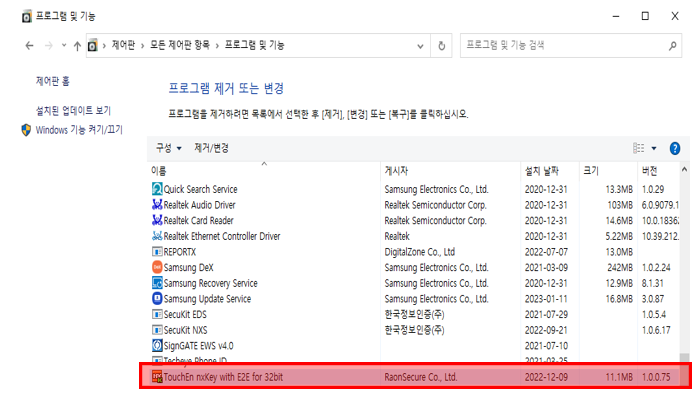Click the Samsung DeX icon

point(157,267)
